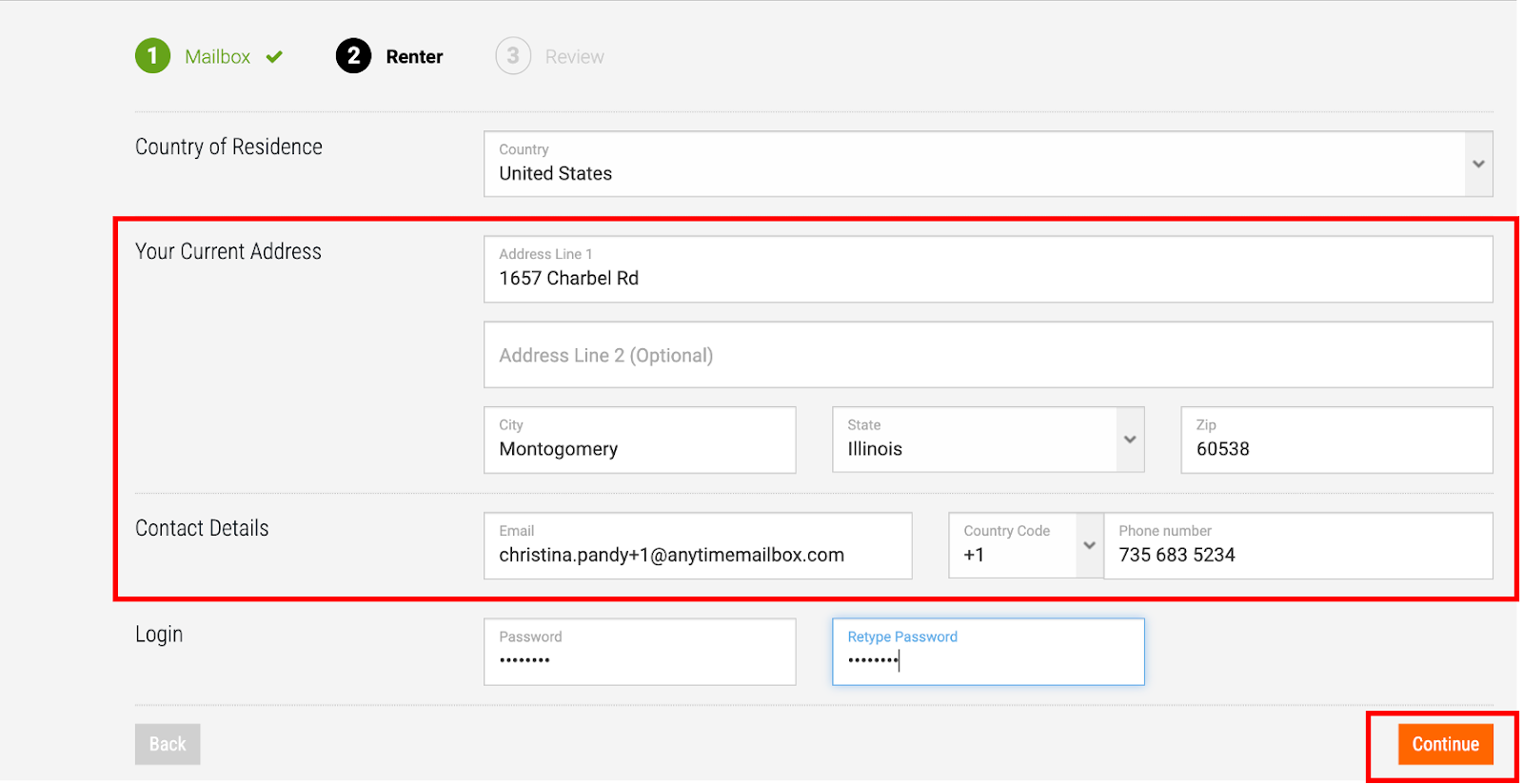Click the State dropdown chevron arrow

coord(1130,440)
